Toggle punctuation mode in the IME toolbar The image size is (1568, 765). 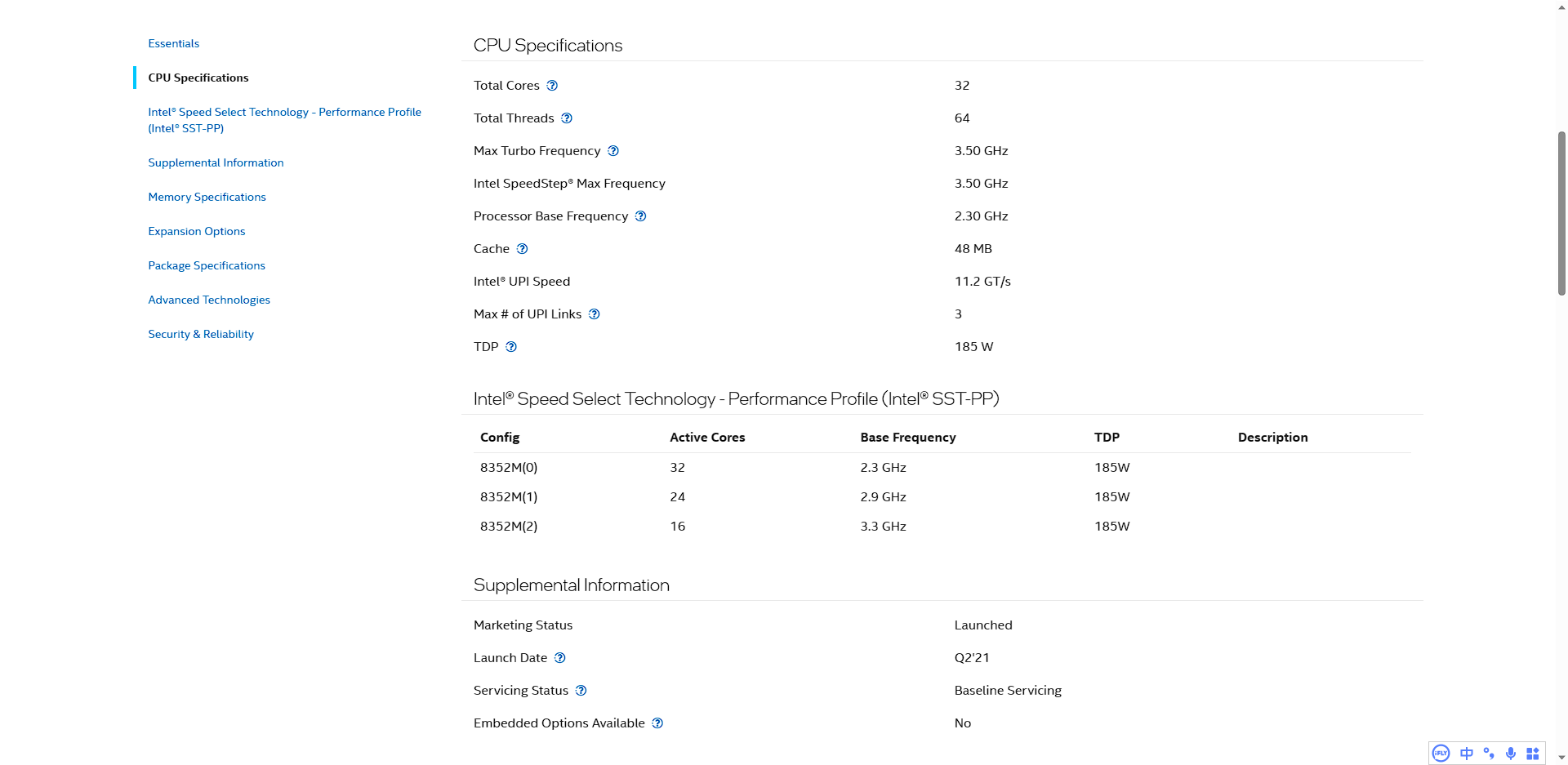click(x=1489, y=754)
